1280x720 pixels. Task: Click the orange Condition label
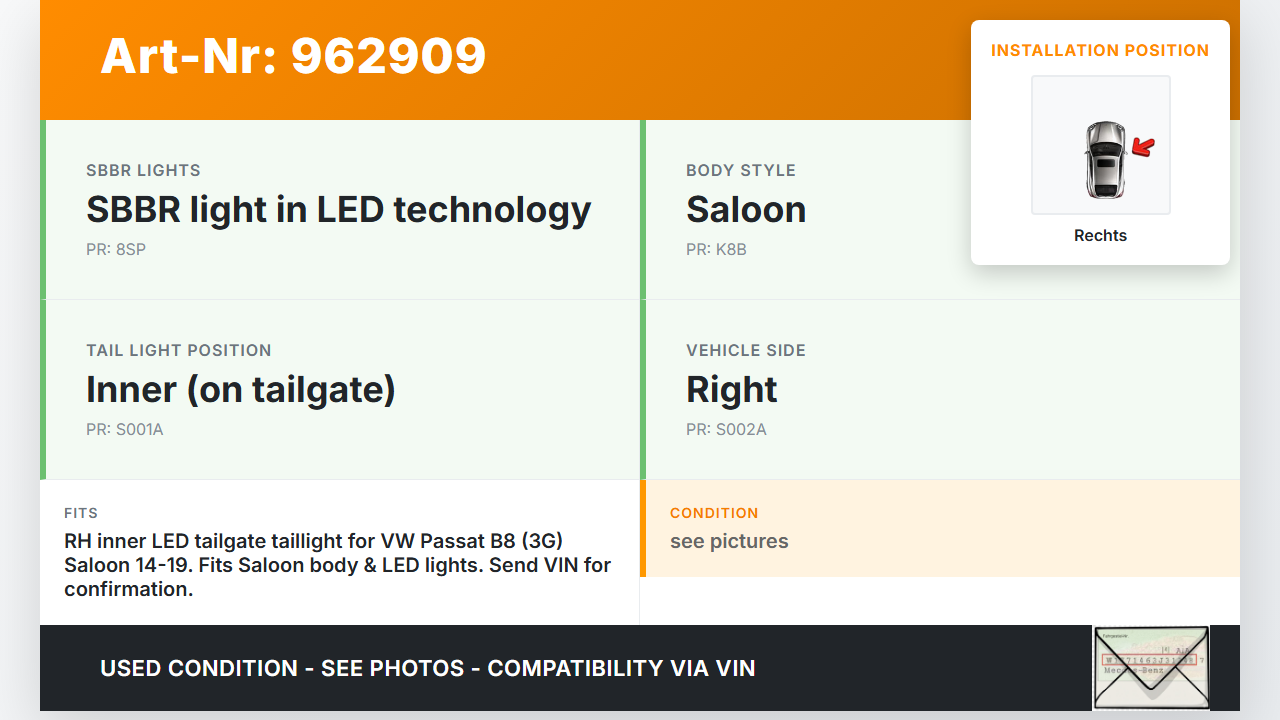714,513
